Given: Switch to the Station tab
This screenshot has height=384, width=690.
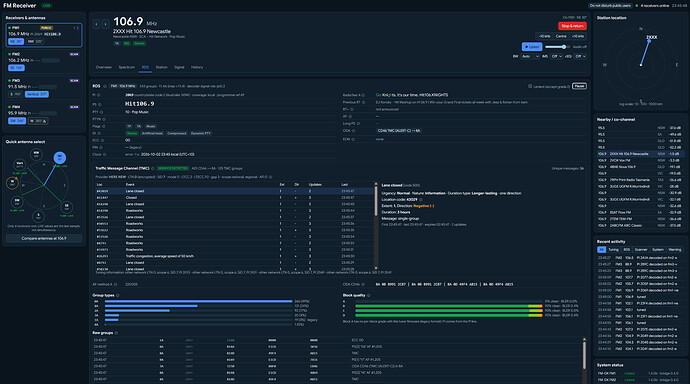Looking at the screenshot, I should (x=161, y=67).
